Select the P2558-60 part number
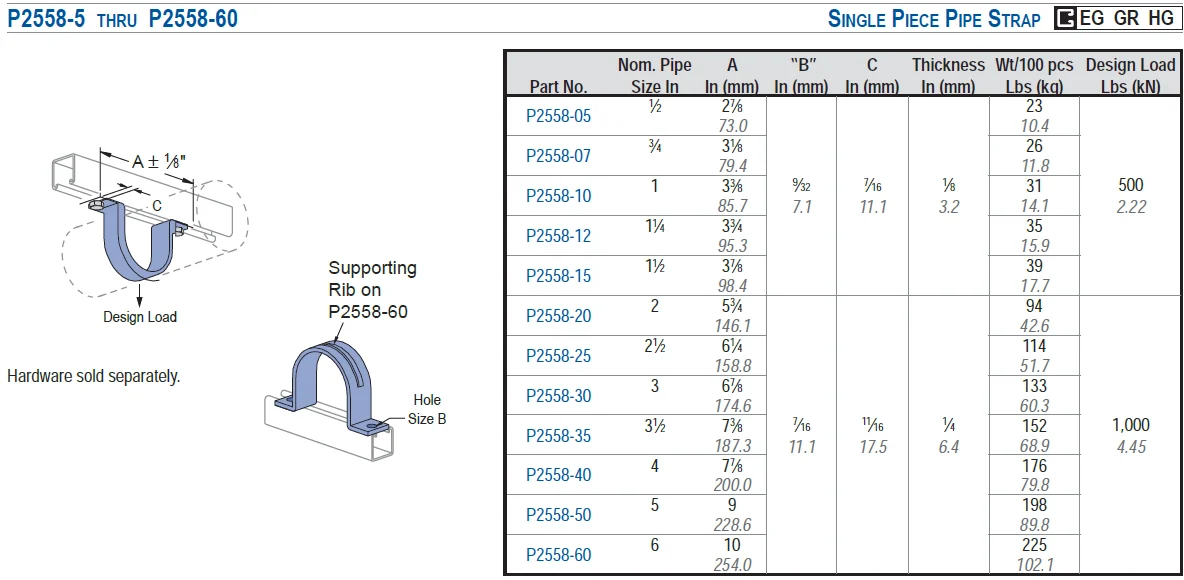1184x580 pixels. coord(558,556)
